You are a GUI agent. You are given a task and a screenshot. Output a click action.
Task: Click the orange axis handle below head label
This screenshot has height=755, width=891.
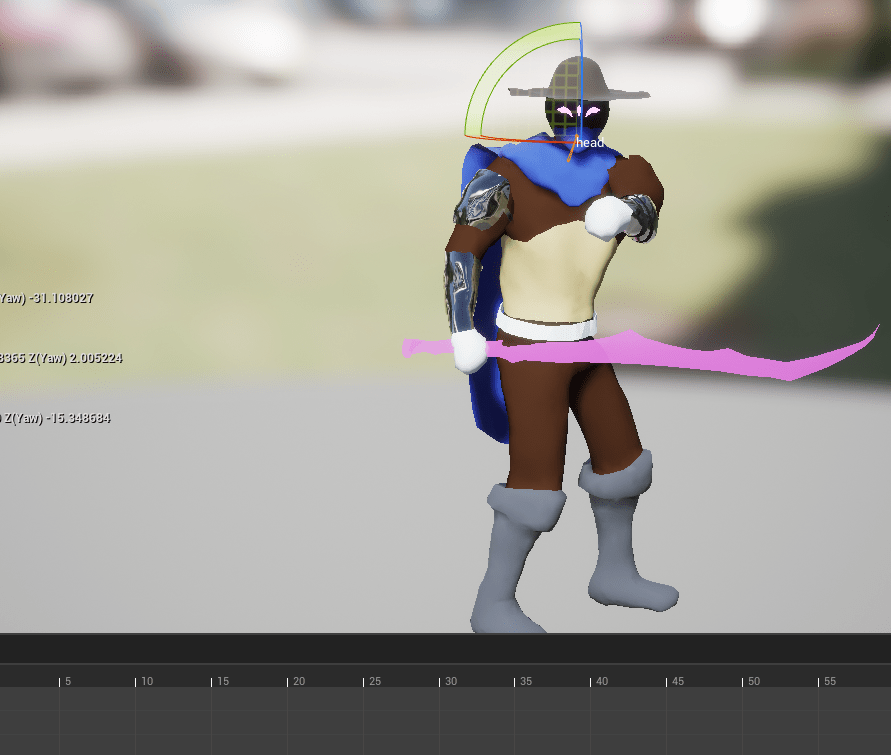tap(572, 151)
